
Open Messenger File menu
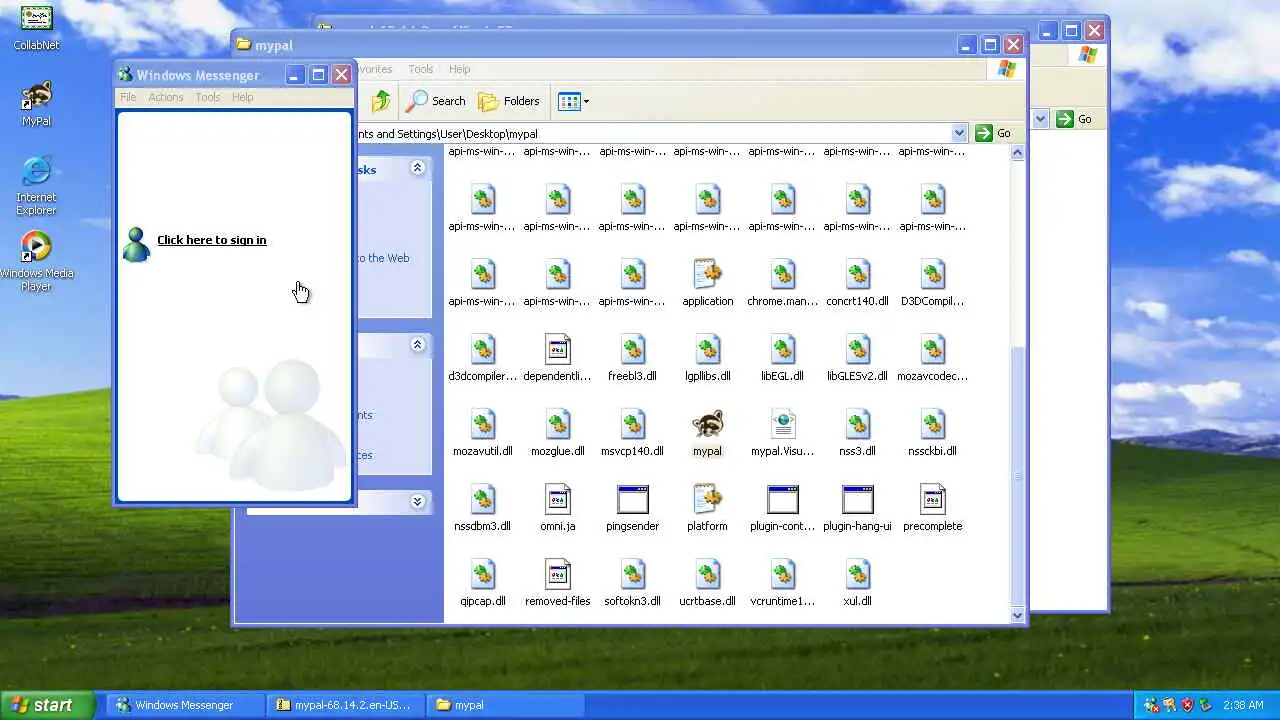(128, 97)
